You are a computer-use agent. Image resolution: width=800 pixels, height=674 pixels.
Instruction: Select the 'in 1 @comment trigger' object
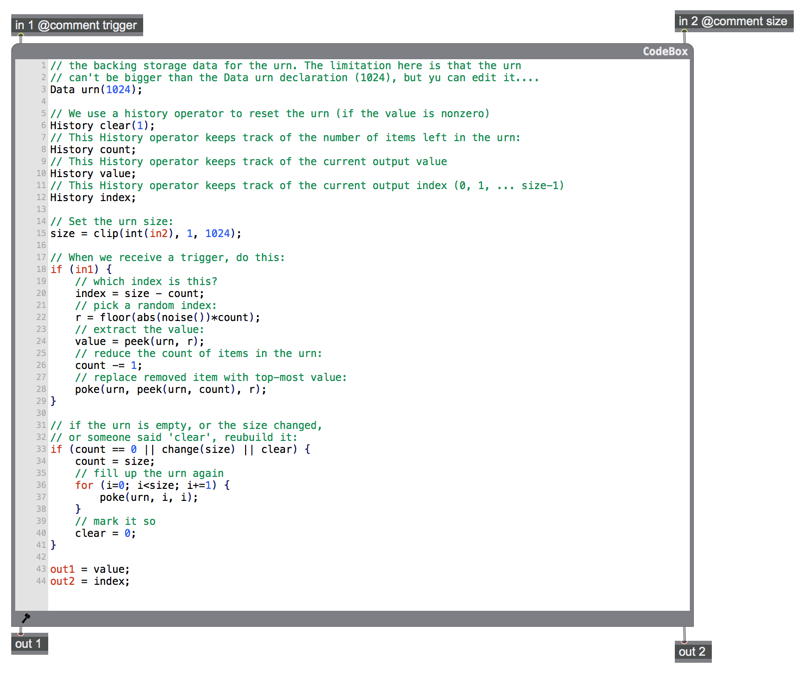77,25
